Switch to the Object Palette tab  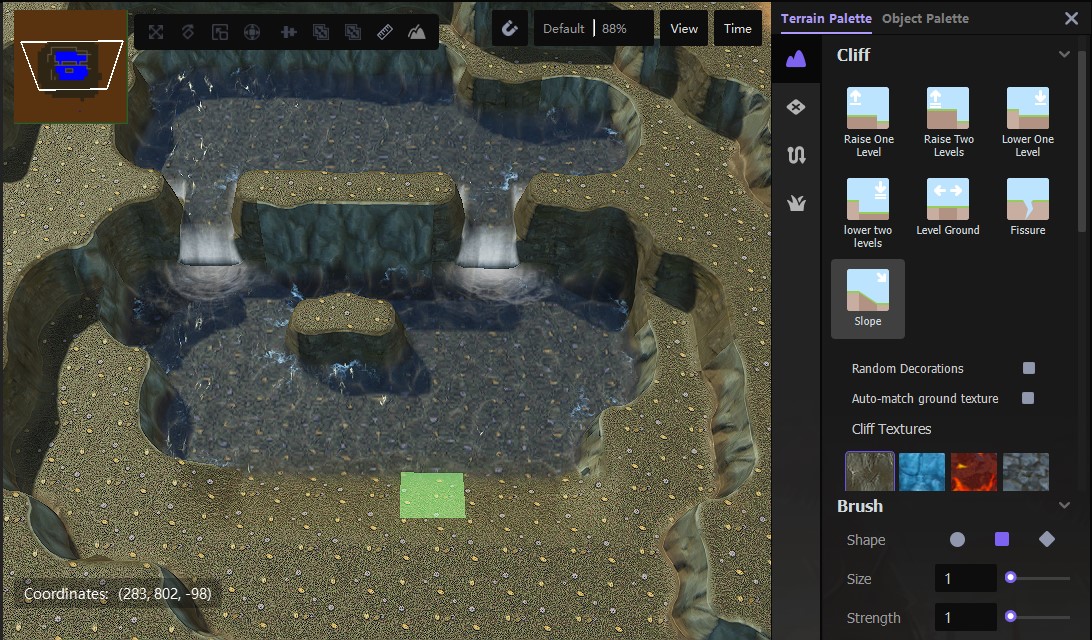point(925,19)
